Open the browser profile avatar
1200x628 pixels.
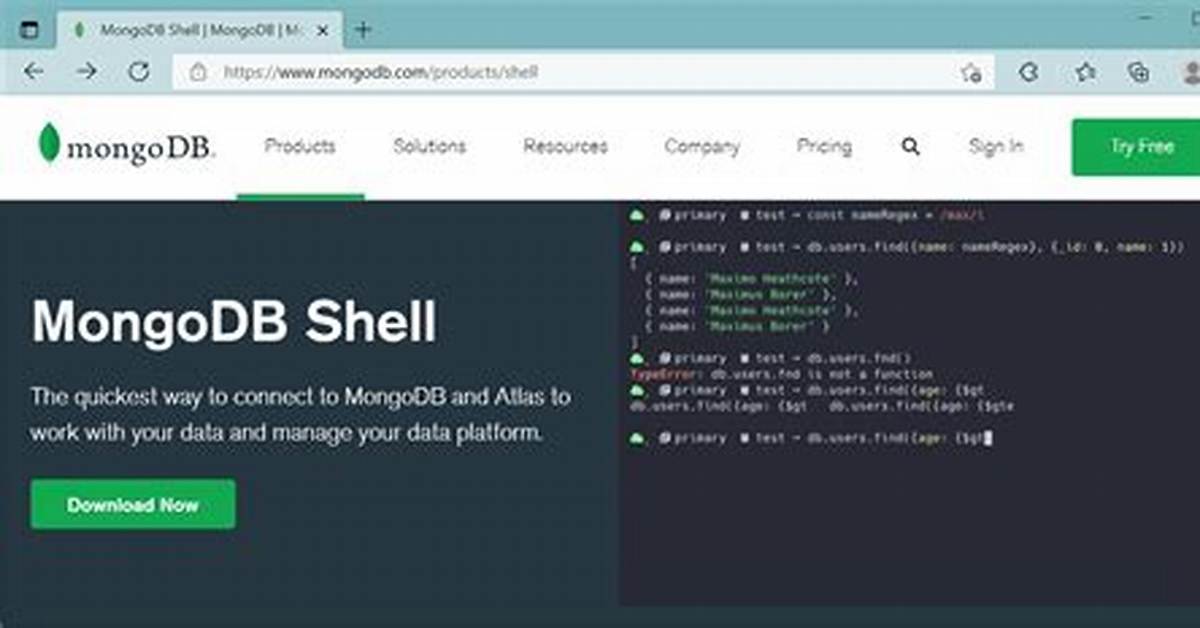pyautogui.click(x=1191, y=72)
